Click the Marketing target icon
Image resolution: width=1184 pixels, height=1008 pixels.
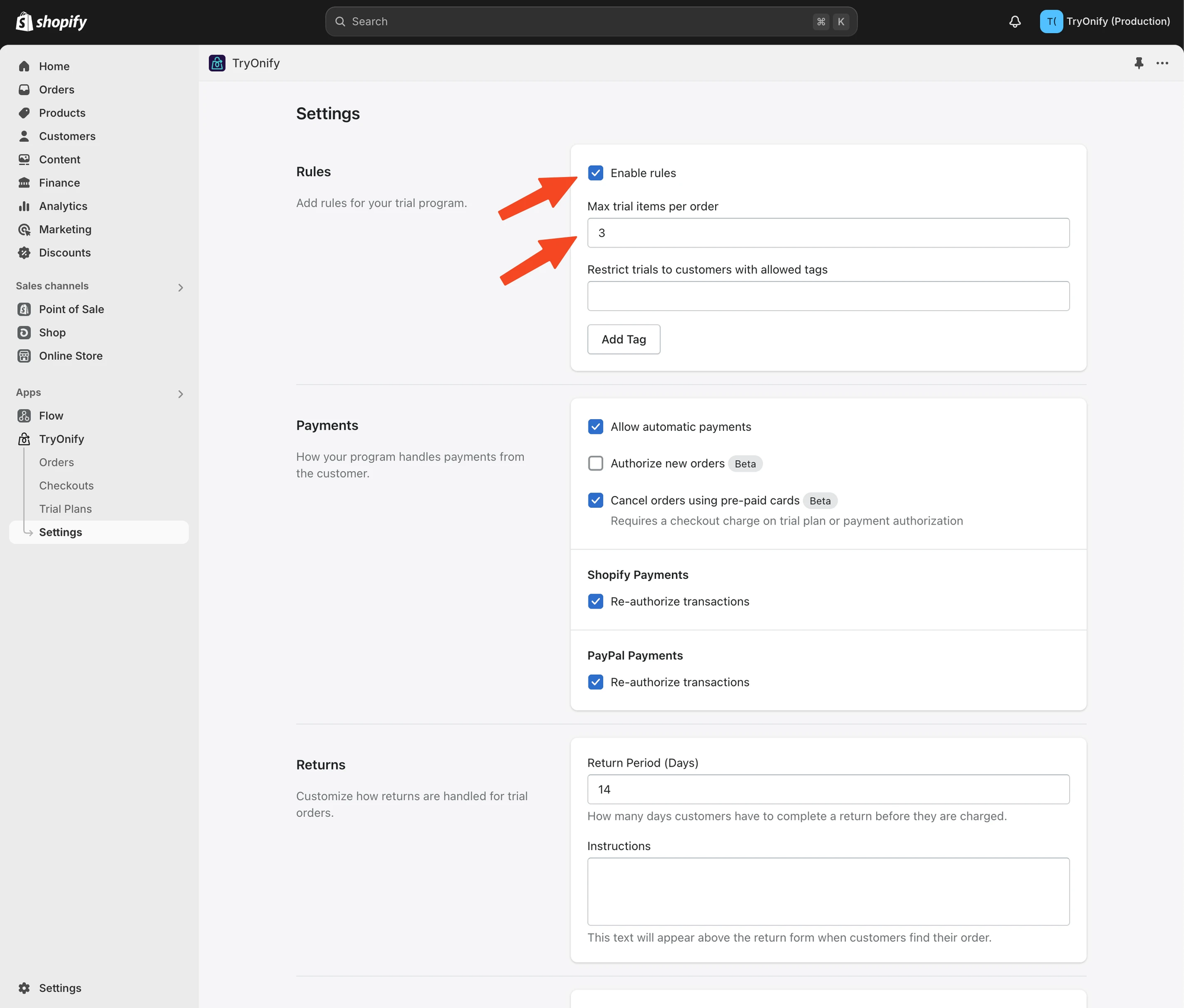24,229
